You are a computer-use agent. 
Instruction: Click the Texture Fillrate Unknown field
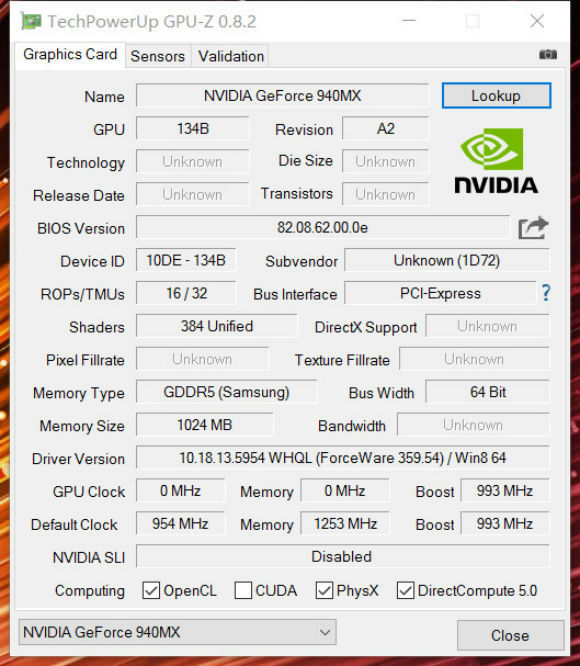click(474, 359)
